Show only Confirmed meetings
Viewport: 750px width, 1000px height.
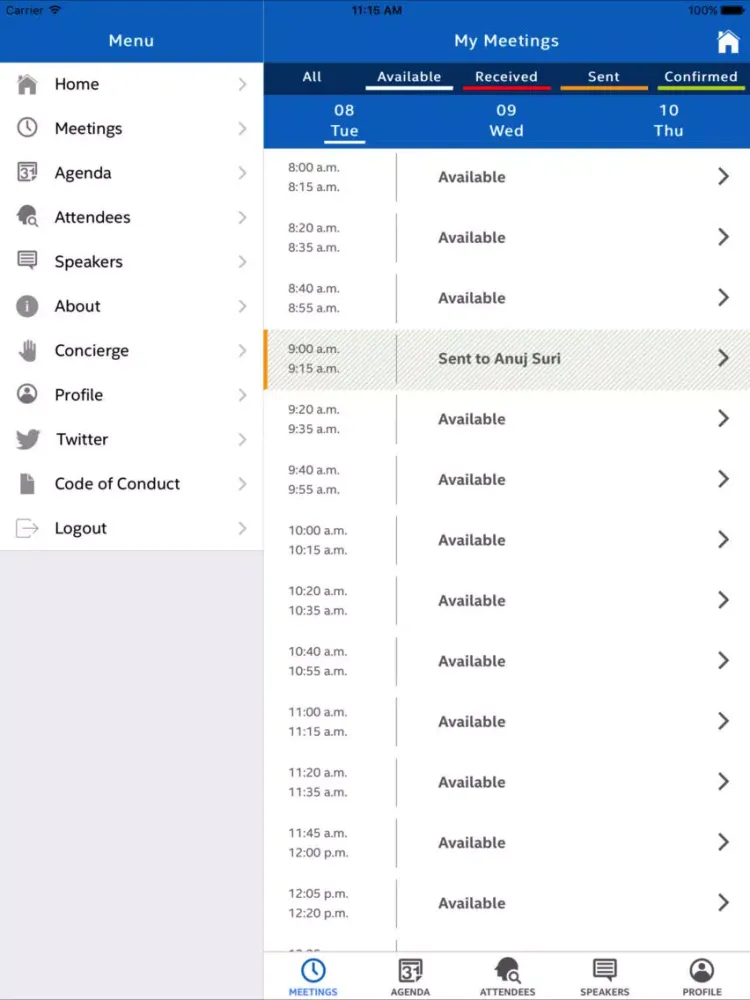[x=700, y=77]
